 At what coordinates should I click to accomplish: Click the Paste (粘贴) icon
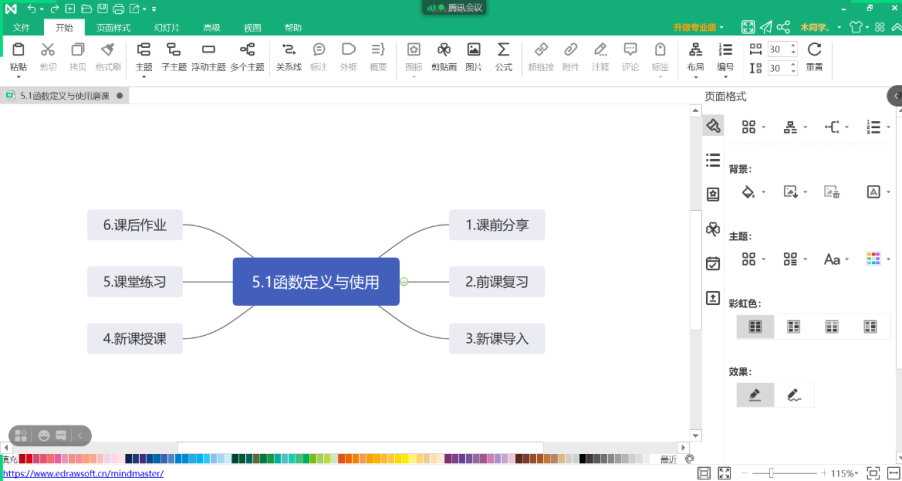(x=18, y=49)
